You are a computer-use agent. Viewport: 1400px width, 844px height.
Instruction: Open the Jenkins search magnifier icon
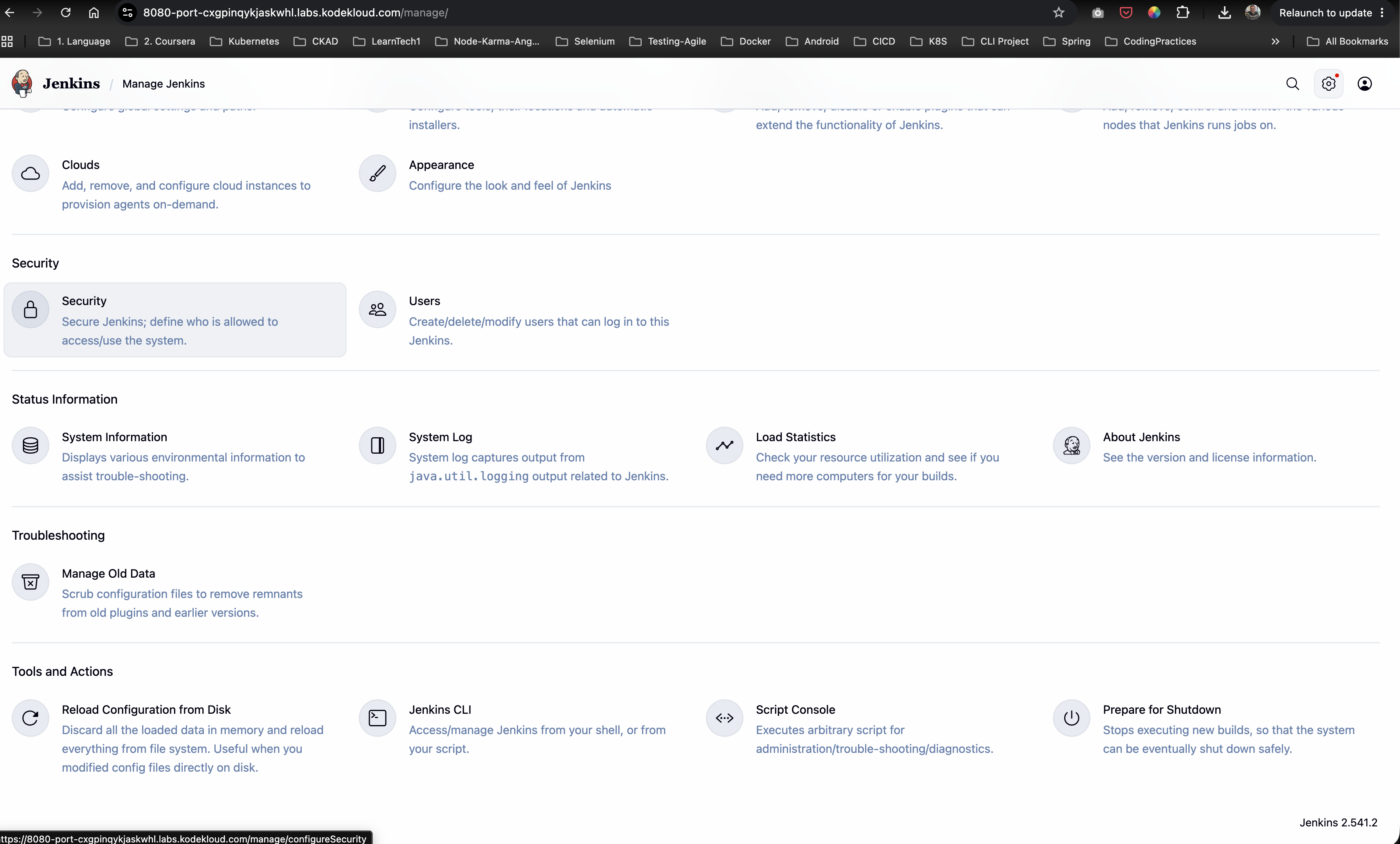pyautogui.click(x=1293, y=84)
